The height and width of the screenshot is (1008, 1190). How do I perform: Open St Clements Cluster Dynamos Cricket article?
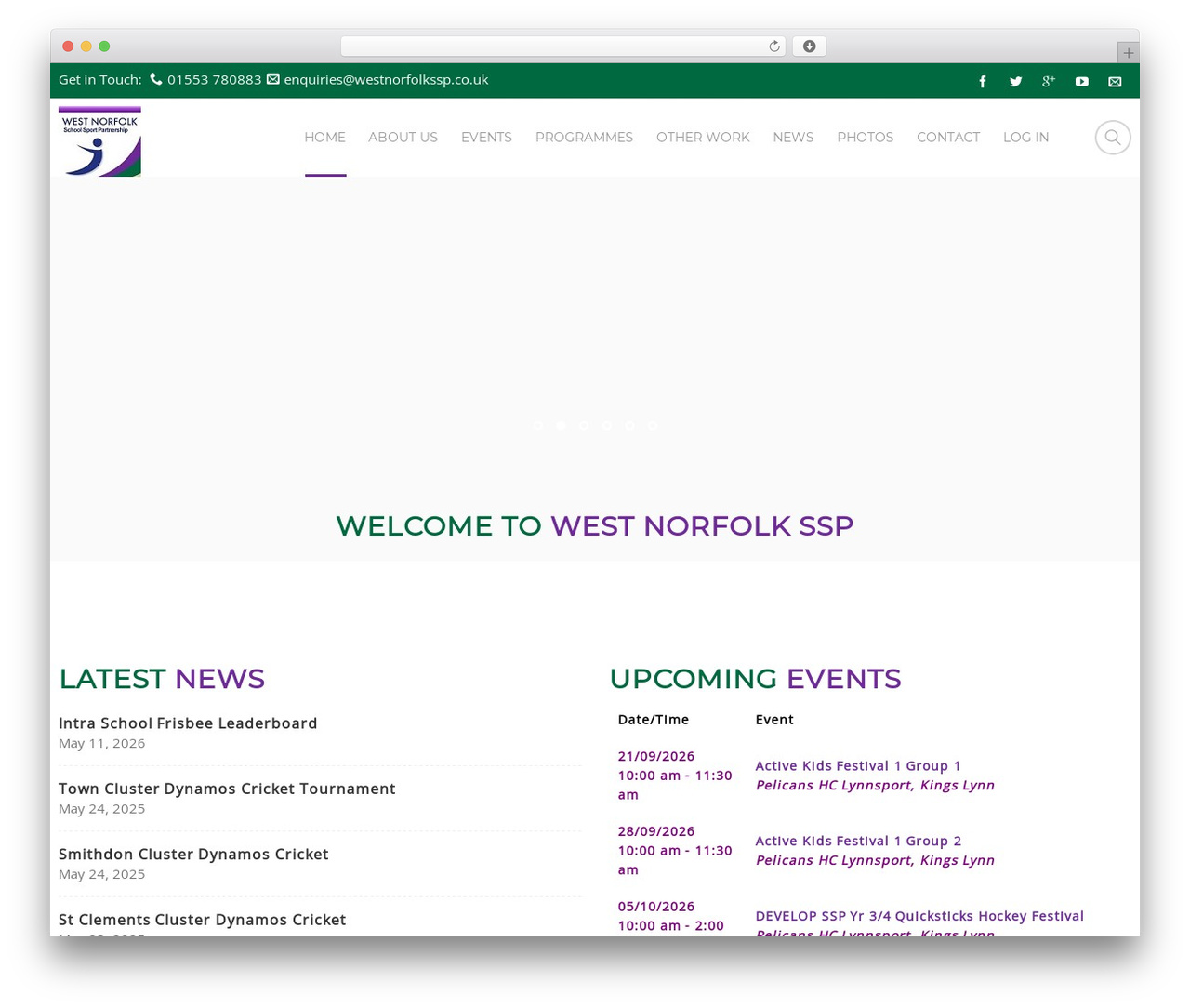[202, 920]
